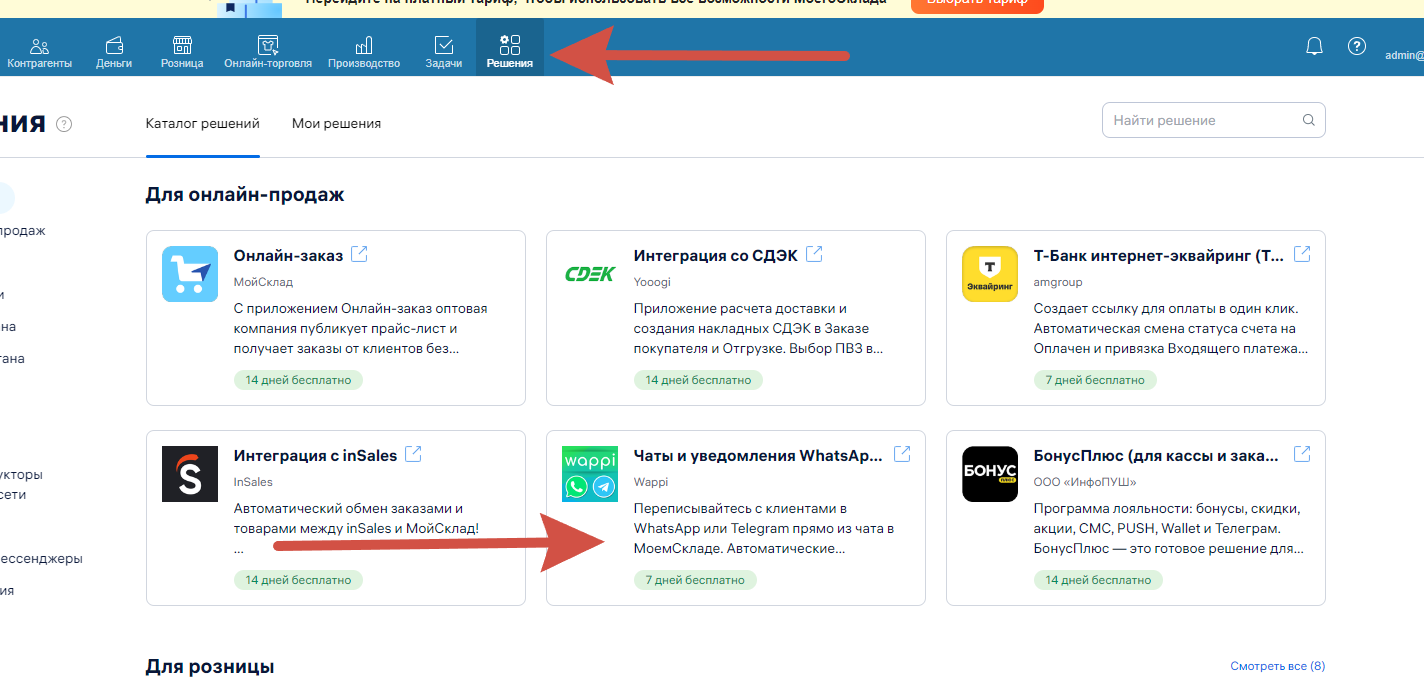Click the Смотреть все (8) link
This screenshot has width=1424, height=682.
click(1277, 666)
